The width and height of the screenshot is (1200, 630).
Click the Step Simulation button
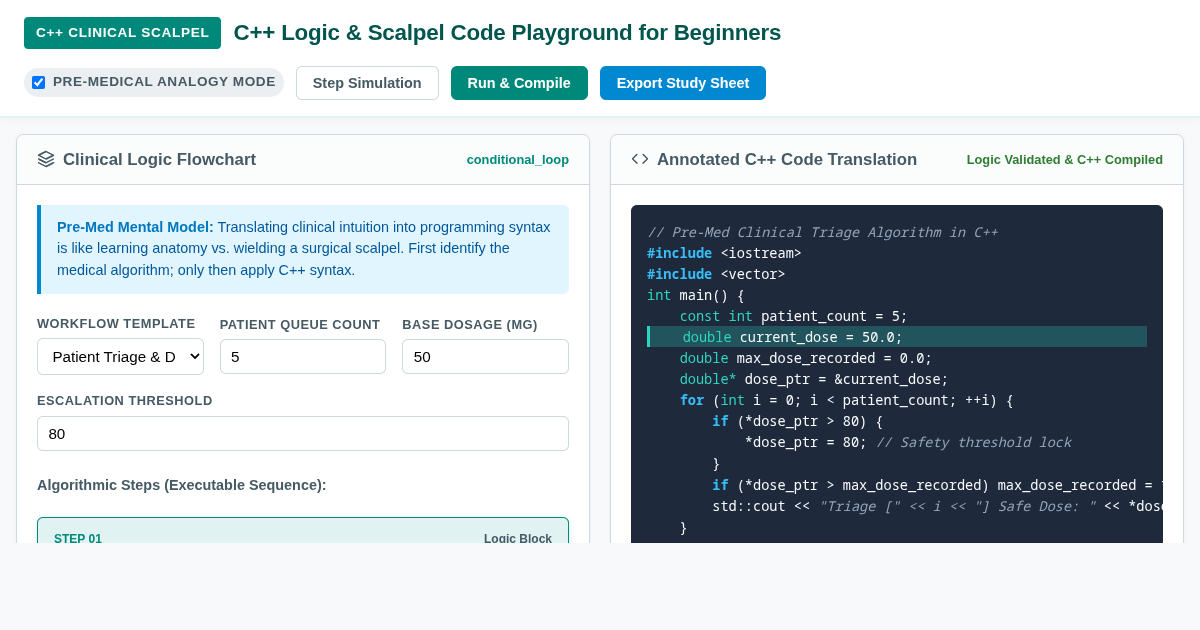(367, 83)
